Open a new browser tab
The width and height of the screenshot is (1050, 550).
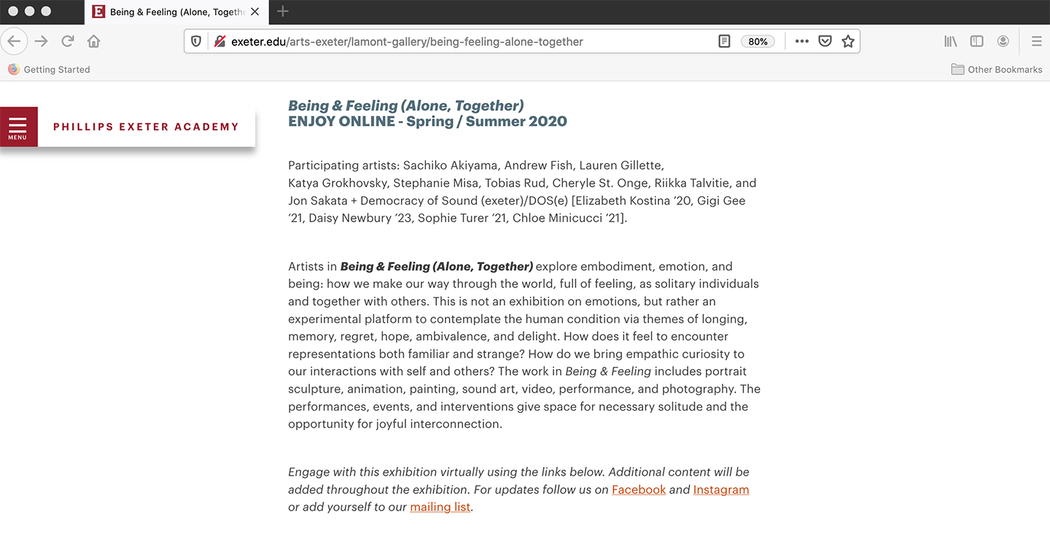pos(283,12)
